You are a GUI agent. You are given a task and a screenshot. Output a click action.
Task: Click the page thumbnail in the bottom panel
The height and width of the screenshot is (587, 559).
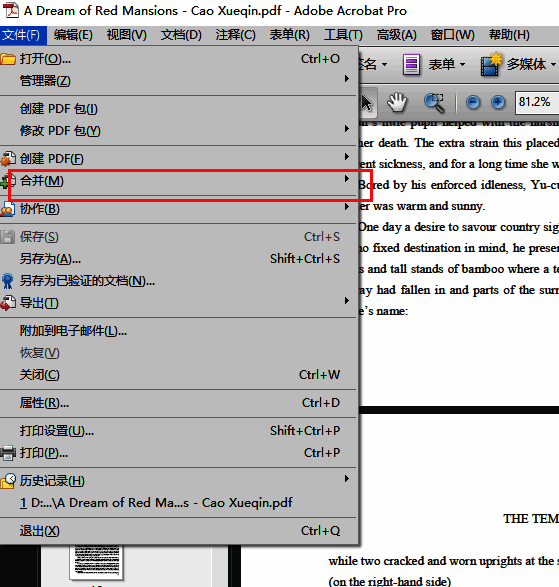click(97, 562)
